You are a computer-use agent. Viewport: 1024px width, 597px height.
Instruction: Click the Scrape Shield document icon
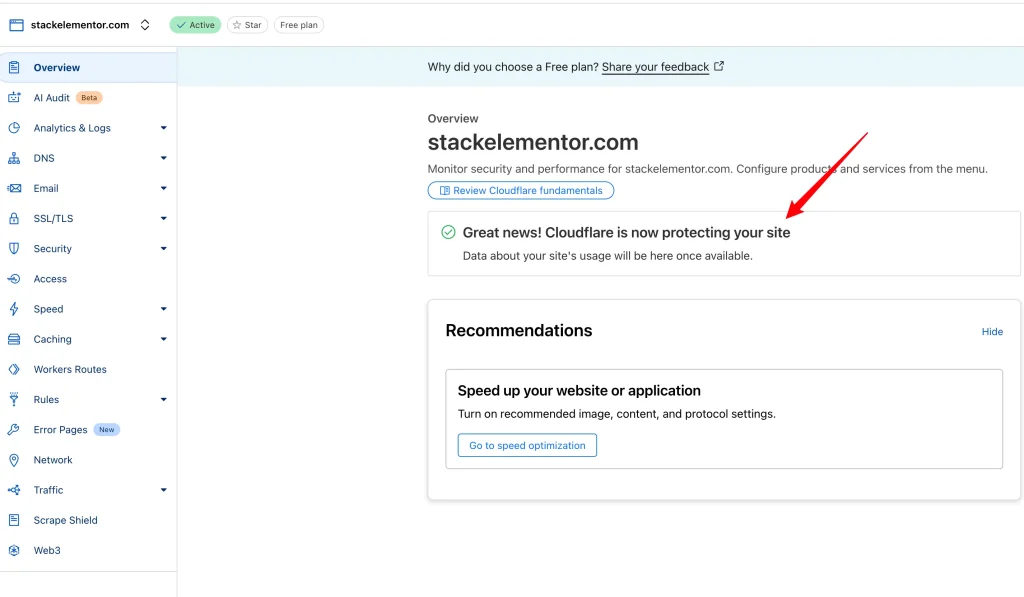[x=14, y=520]
